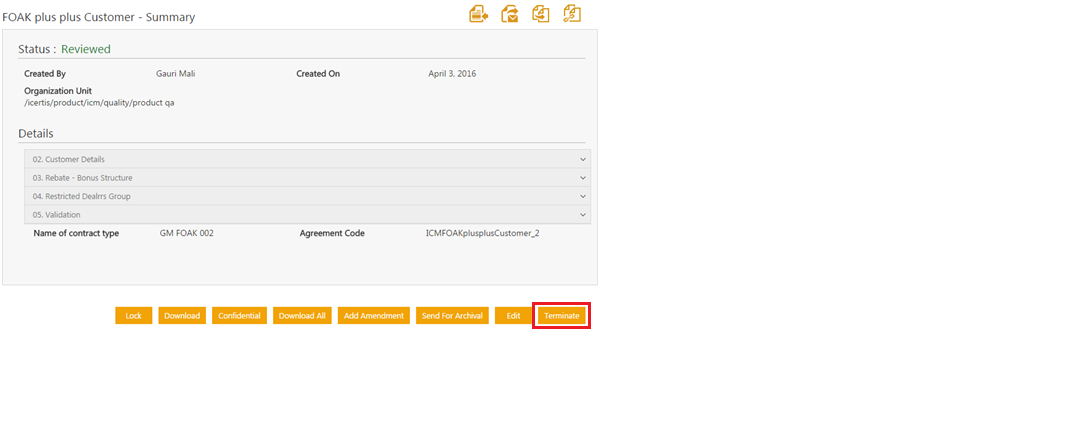
Task: Click the '02. Customer Details' header text
Action: (x=68, y=159)
